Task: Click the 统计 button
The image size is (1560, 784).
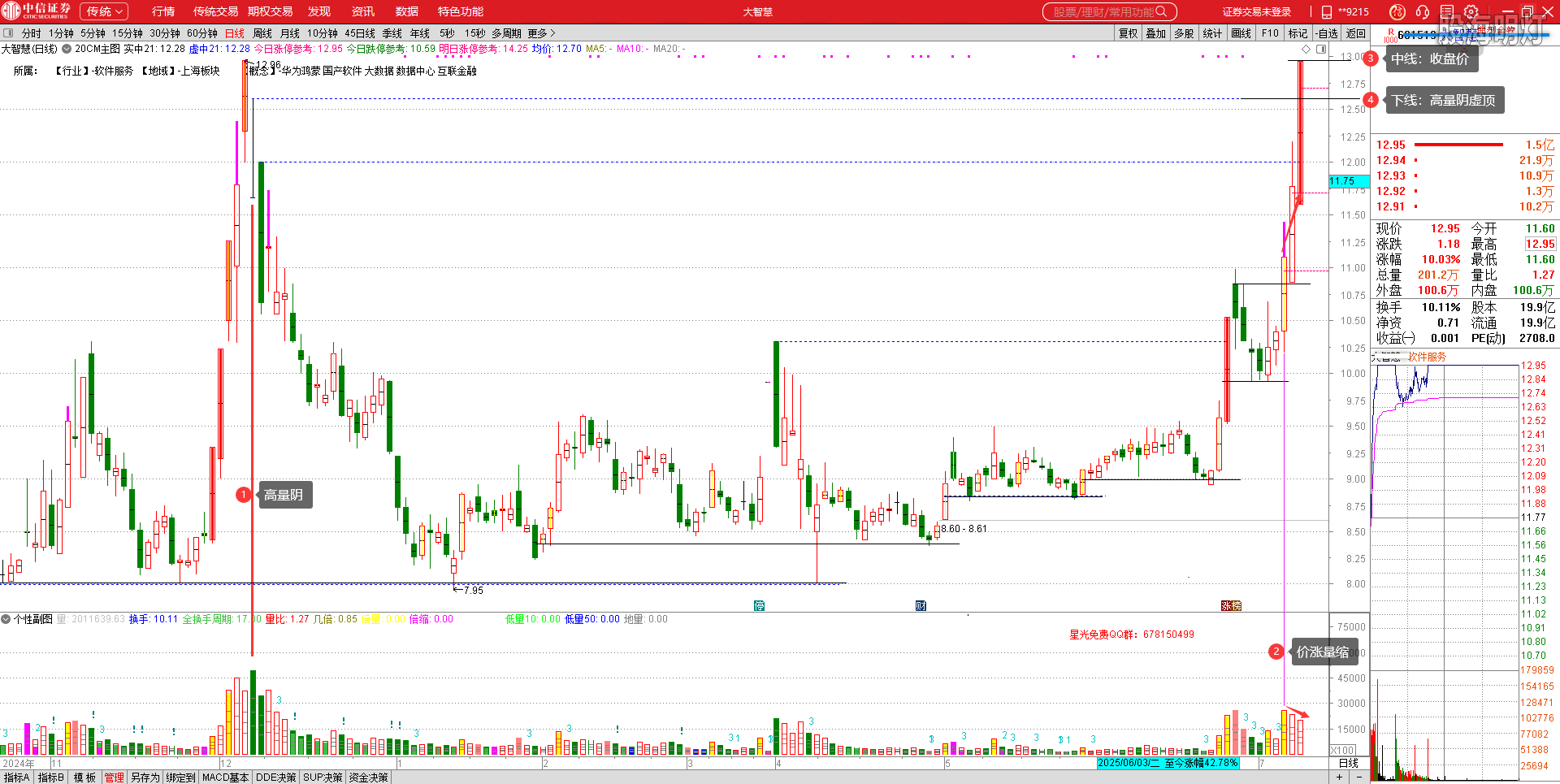Action: click(x=1213, y=33)
